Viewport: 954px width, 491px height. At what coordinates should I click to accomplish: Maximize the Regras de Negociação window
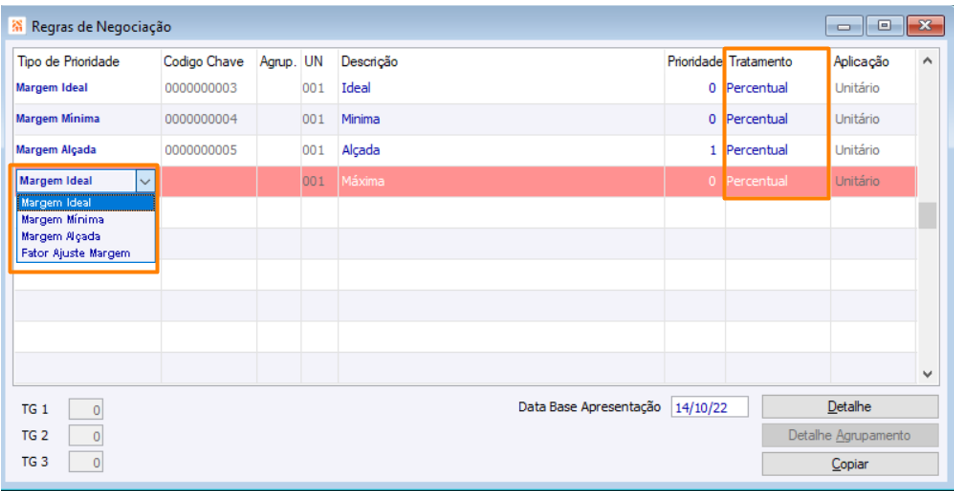[x=883, y=26]
